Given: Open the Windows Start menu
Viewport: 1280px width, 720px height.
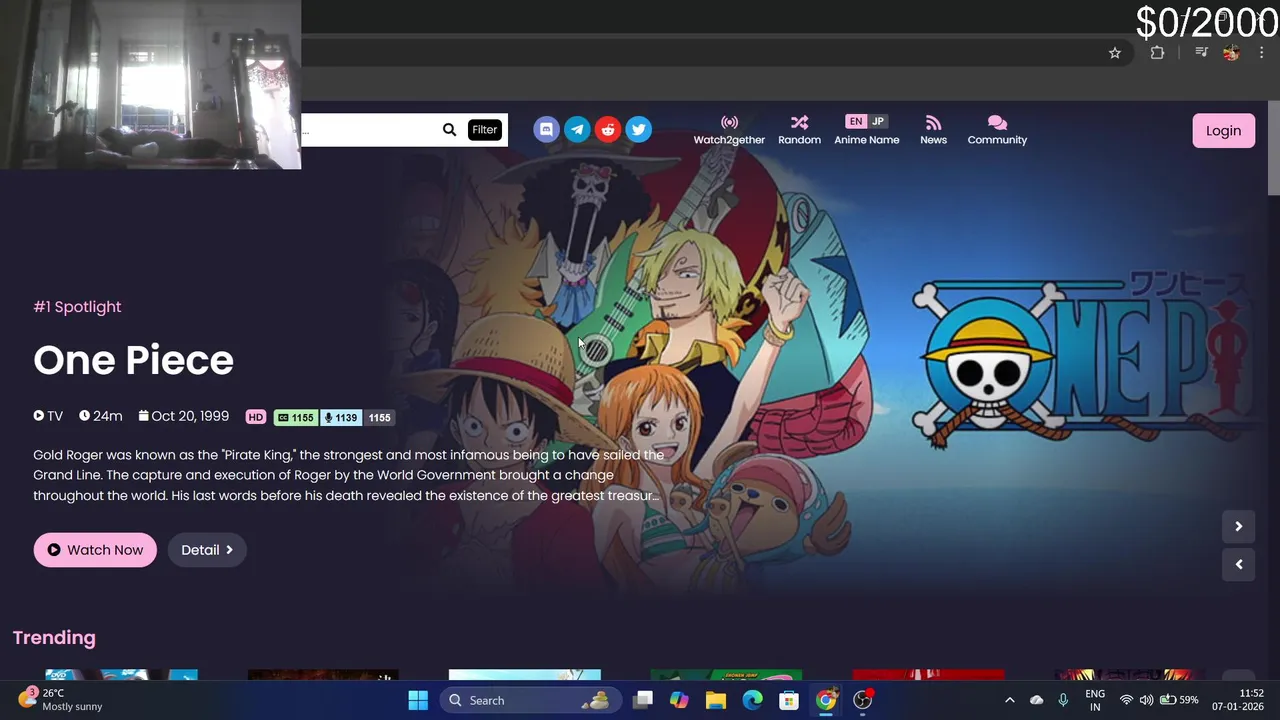Looking at the screenshot, I should tap(418, 700).
